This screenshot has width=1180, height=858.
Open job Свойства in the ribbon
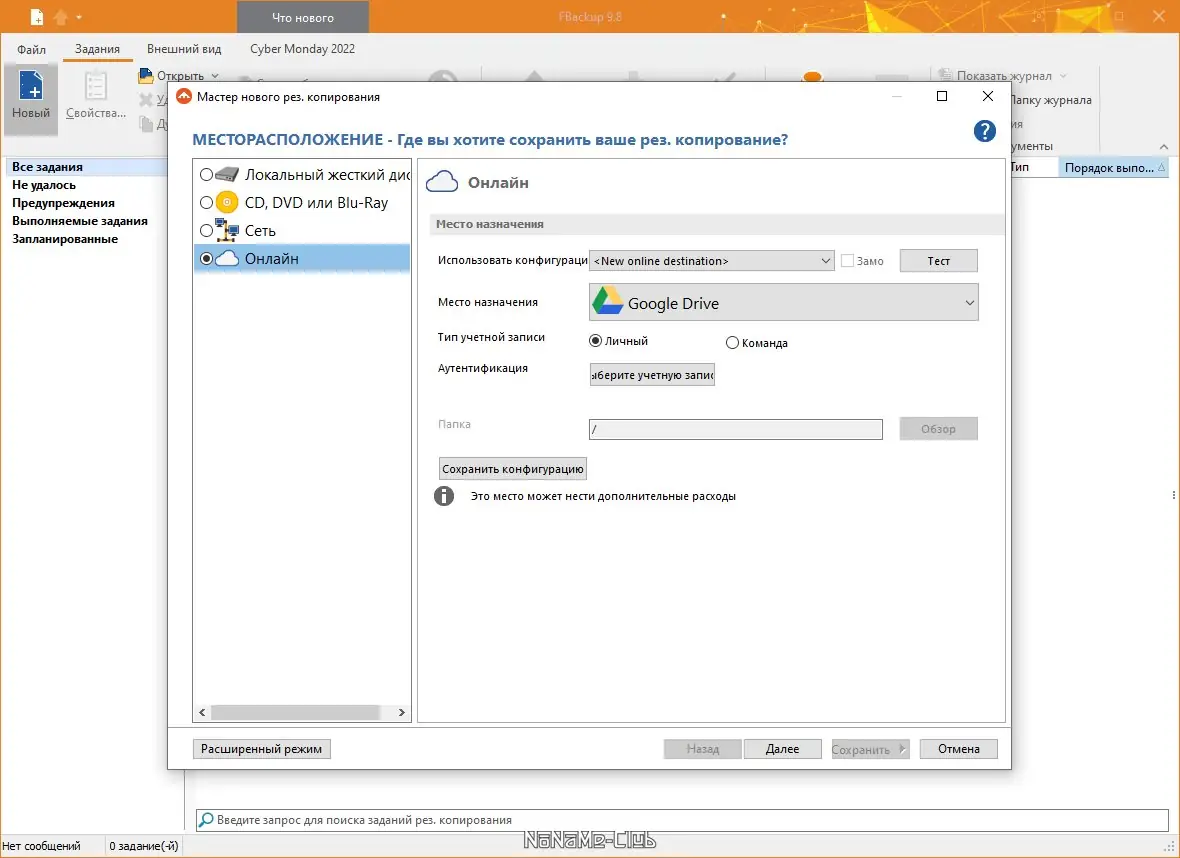pyautogui.click(x=96, y=94)
